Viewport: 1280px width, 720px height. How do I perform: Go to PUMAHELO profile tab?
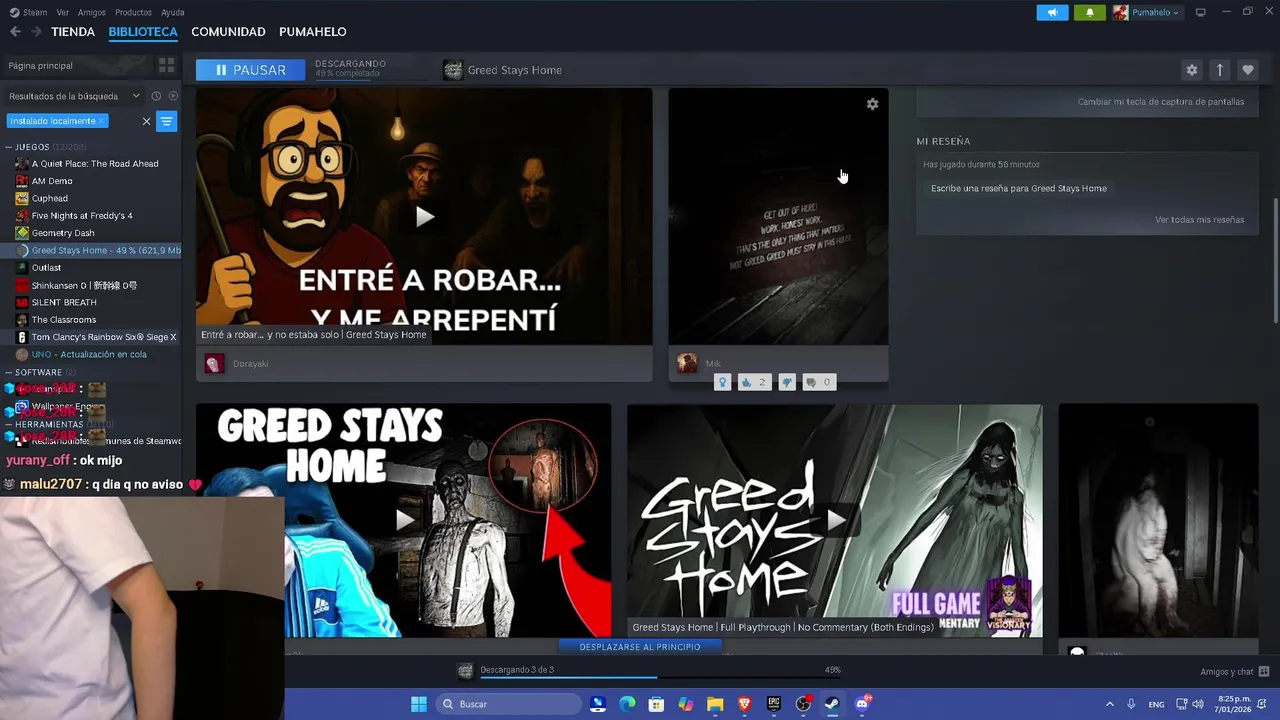point(313,32)
